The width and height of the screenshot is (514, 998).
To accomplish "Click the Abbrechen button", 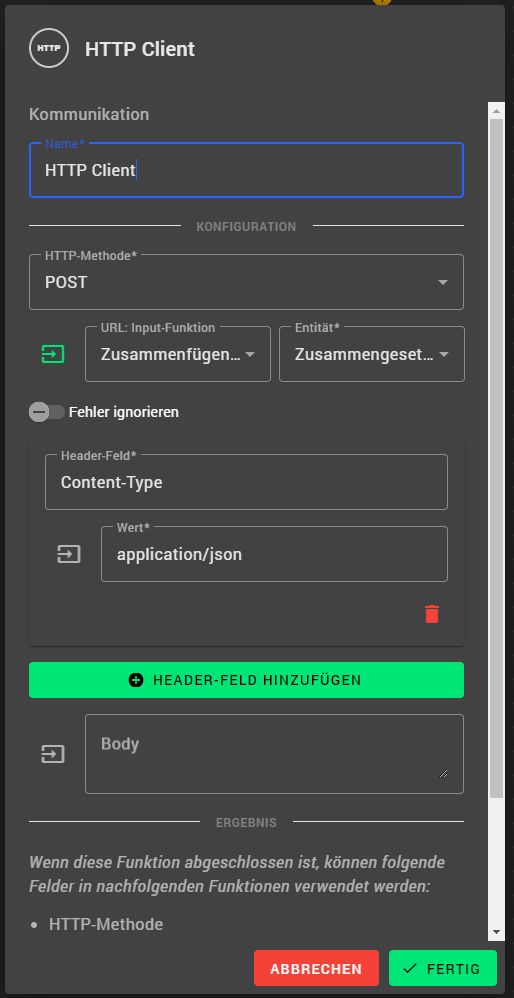I will coord(316,968).
